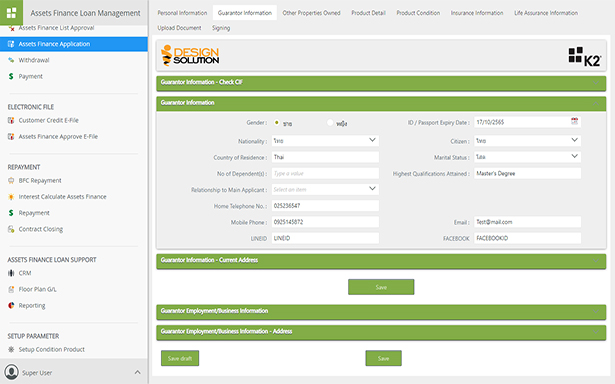The height and width of the screenshot is (384, 615).
Task: Select the female gender radio button
Action: (x=330, y=123)
